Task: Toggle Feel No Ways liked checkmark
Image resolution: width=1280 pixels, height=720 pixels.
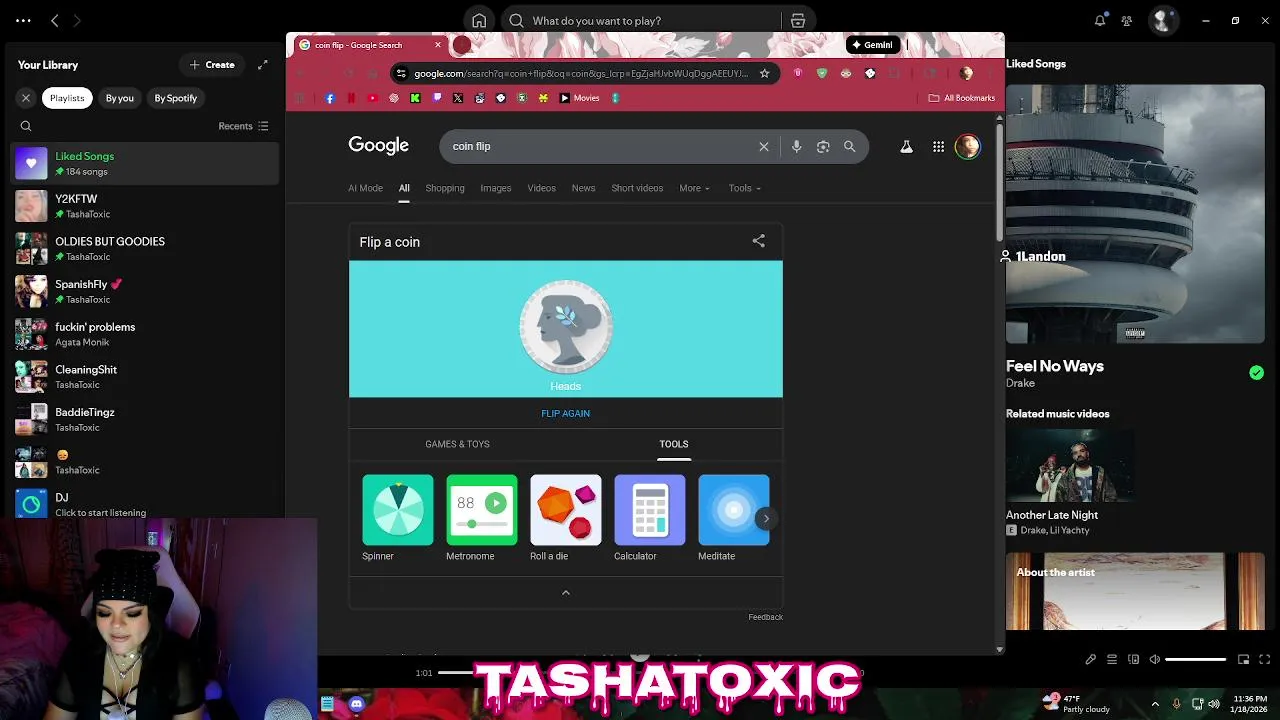Action: (1256, 373)
